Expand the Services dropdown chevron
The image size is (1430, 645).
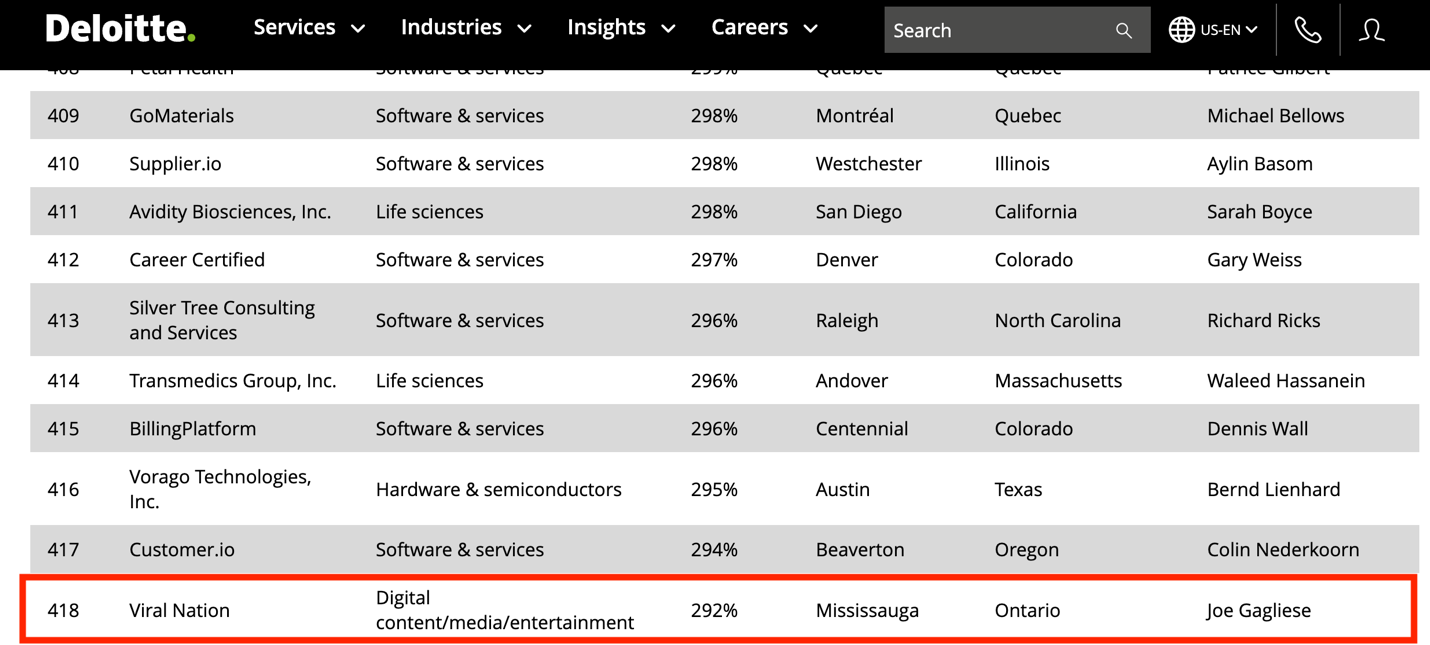[x=359, y=28]
